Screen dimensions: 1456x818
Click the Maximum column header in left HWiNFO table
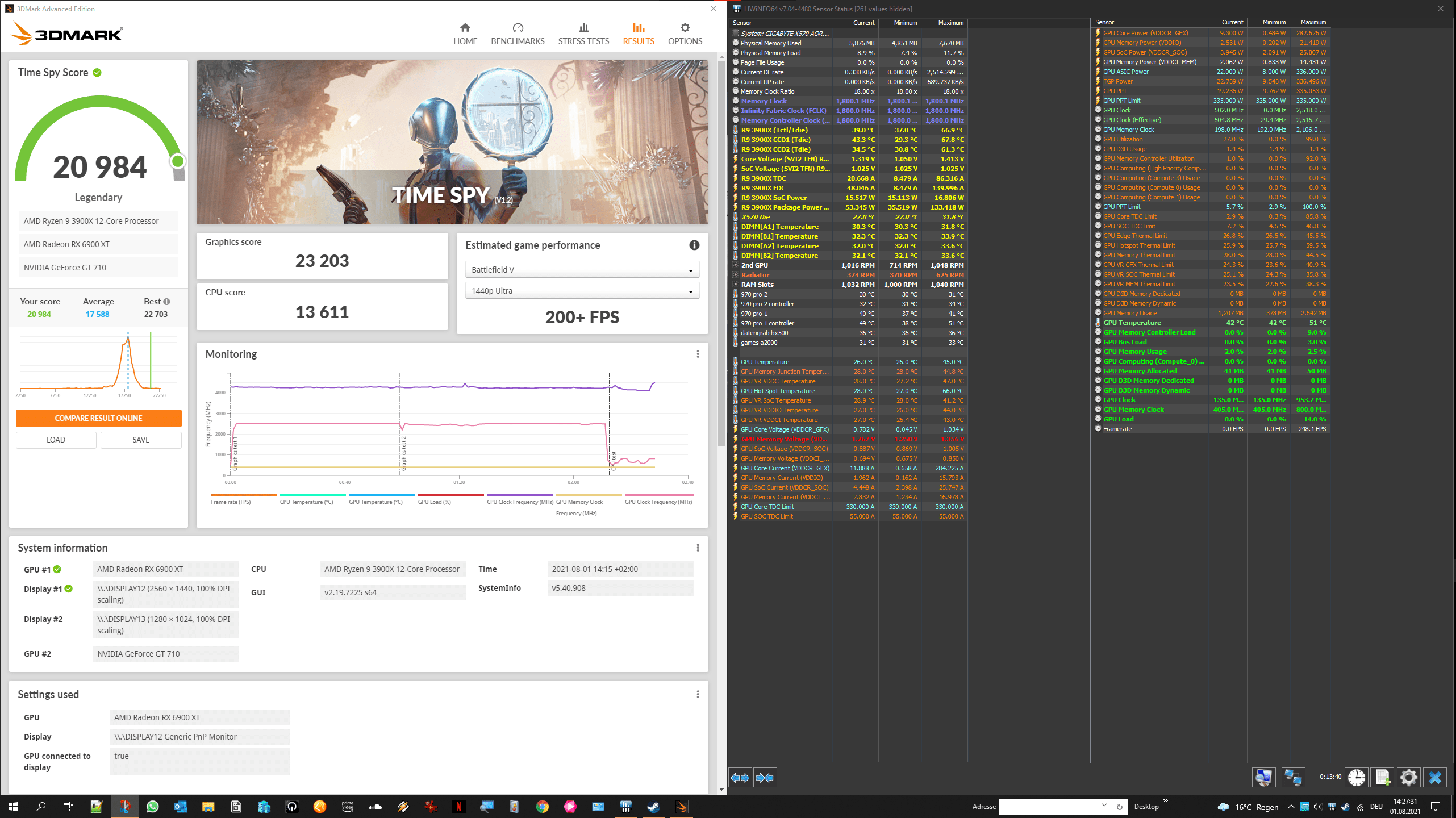tap(944, 23)
